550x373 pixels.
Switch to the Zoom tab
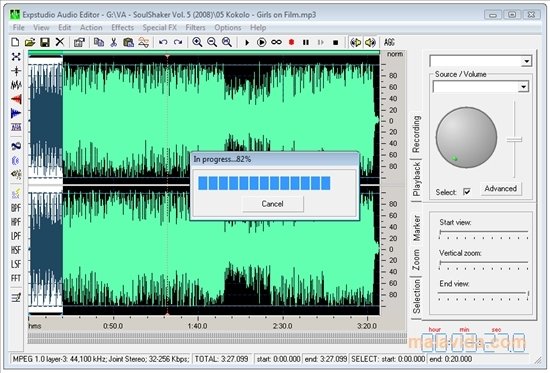tap(416, 260)
